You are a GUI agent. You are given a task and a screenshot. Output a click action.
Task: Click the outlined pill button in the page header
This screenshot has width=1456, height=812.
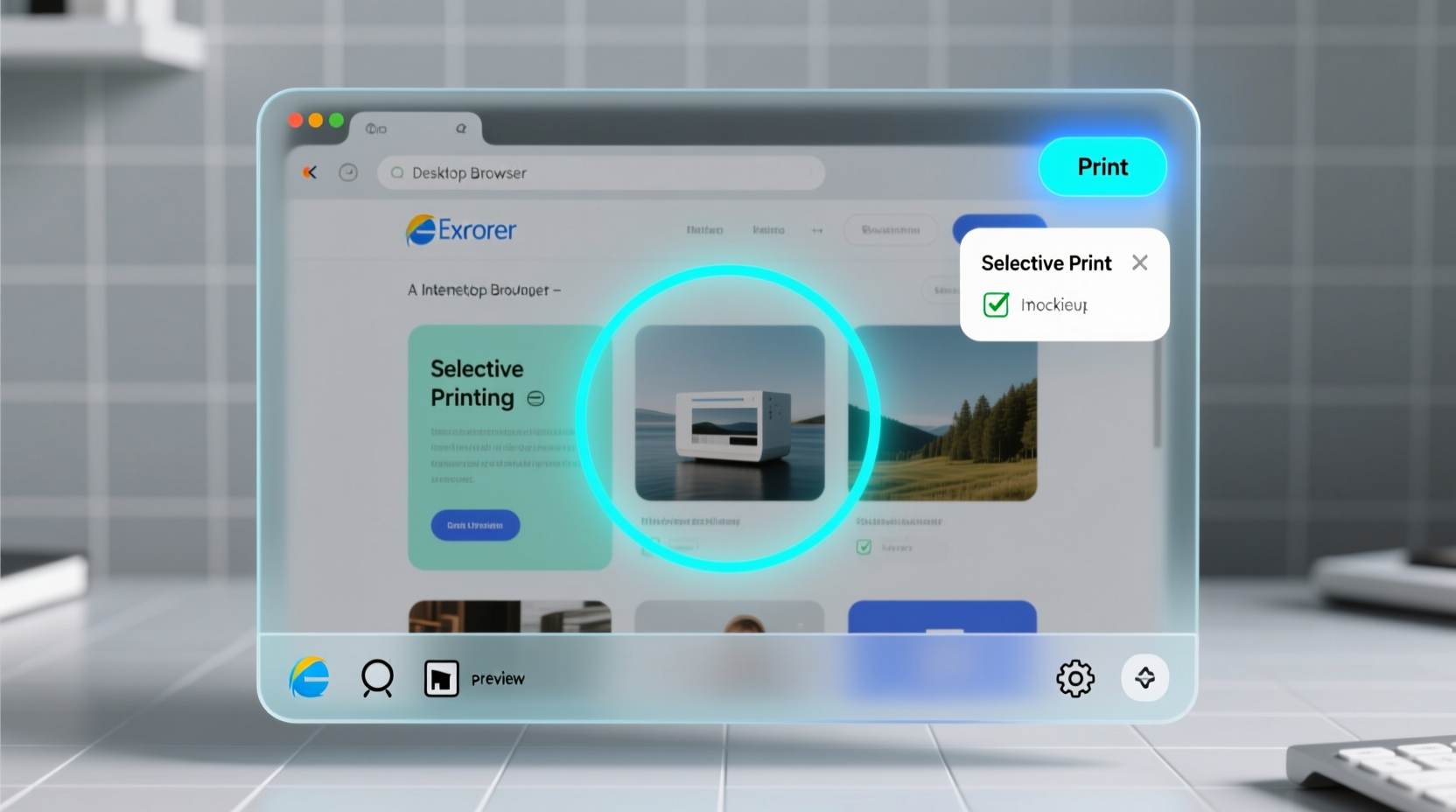891,230
